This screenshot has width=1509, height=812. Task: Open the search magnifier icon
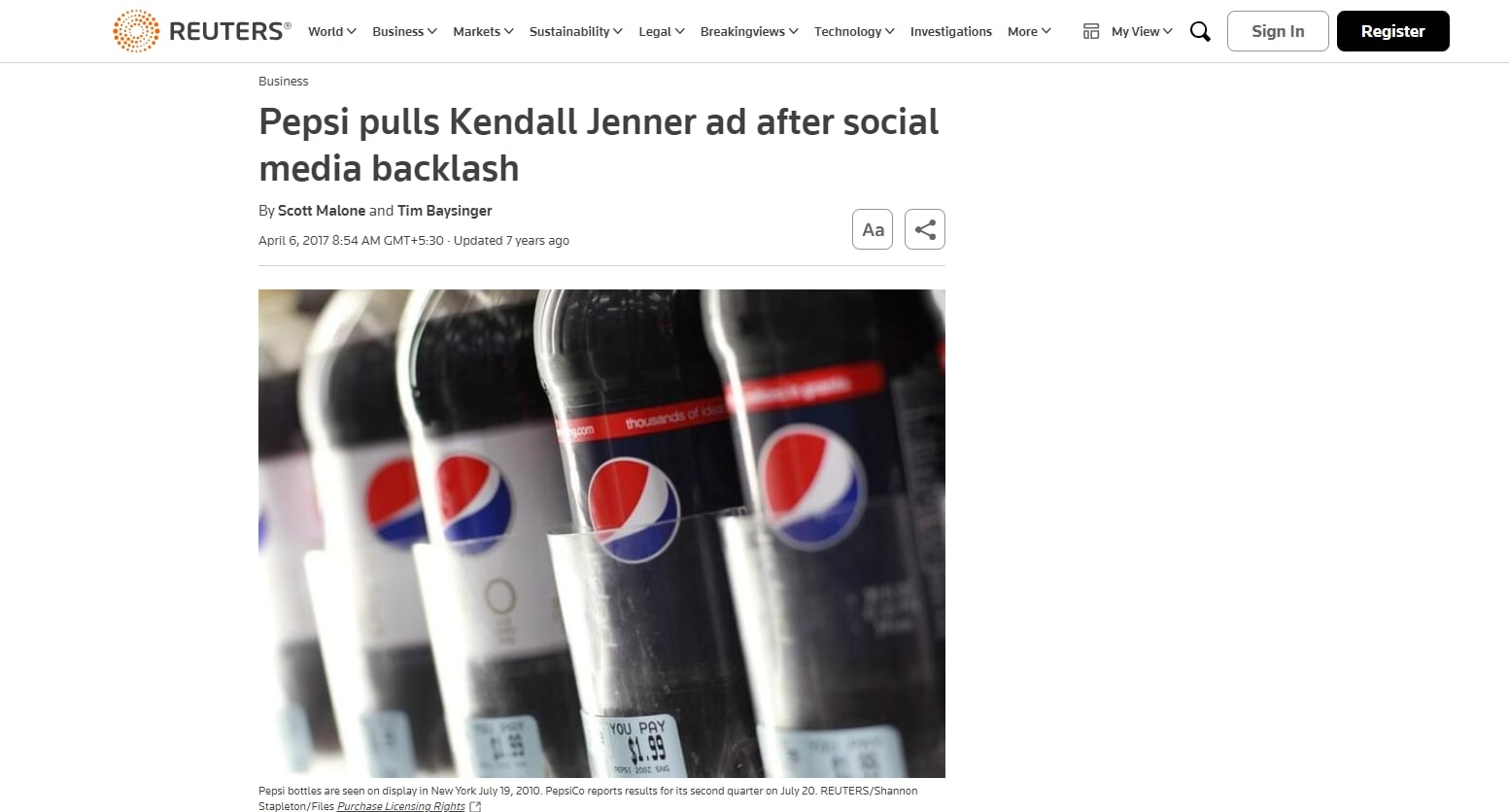coord(1200,32)
